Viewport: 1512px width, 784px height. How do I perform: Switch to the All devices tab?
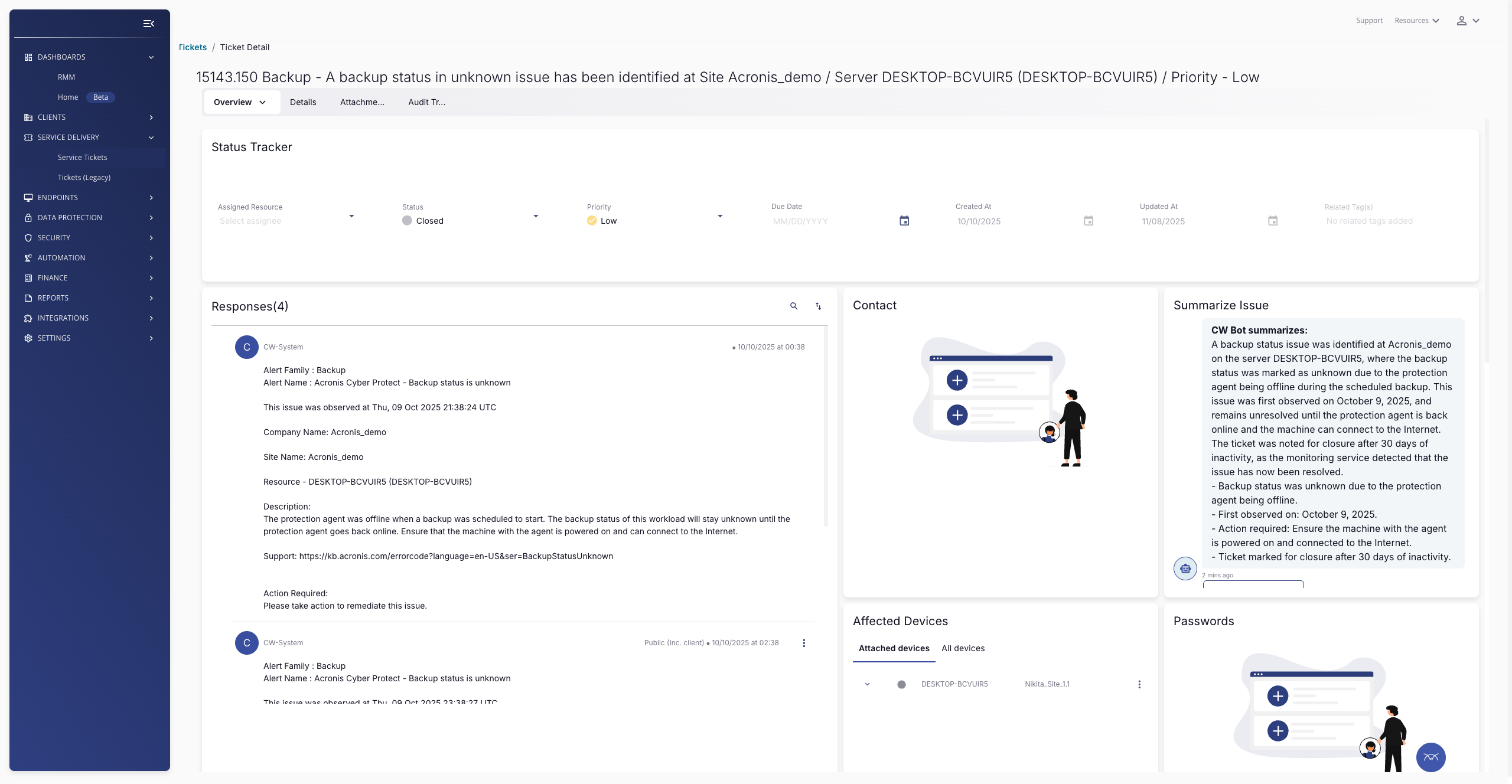963,648
